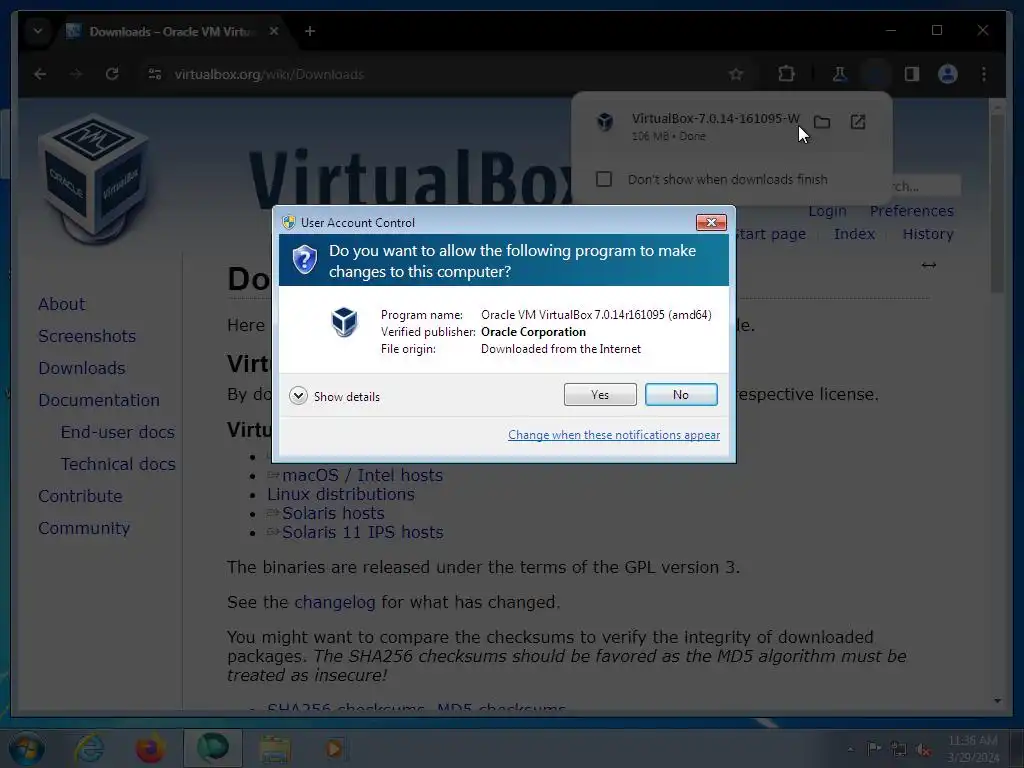1024x768 pixels.
Task: Open End-user docs sidebar link
Action: coord(118,432)
